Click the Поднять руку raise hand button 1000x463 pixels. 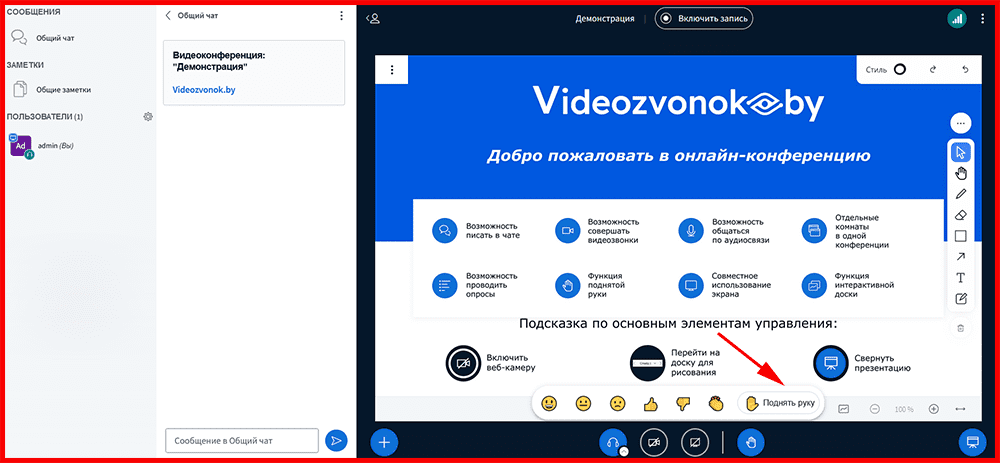(x=779, y=403)
